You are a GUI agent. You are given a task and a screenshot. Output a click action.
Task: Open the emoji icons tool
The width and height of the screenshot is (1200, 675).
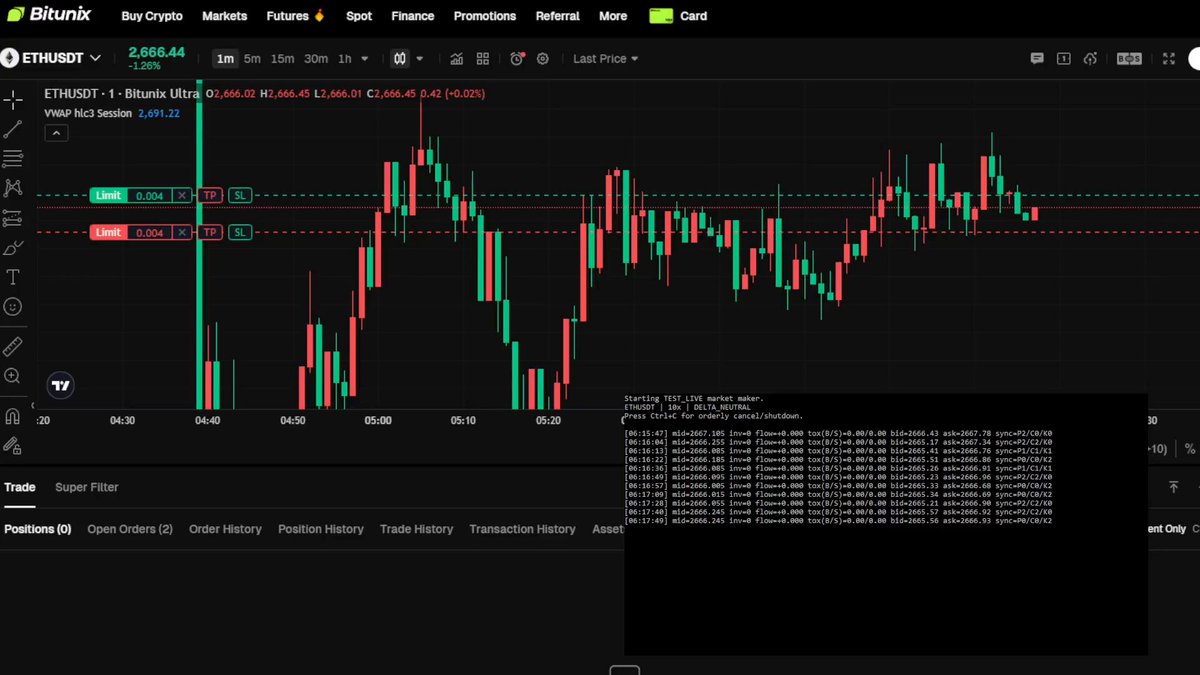[x=13, y=307]
